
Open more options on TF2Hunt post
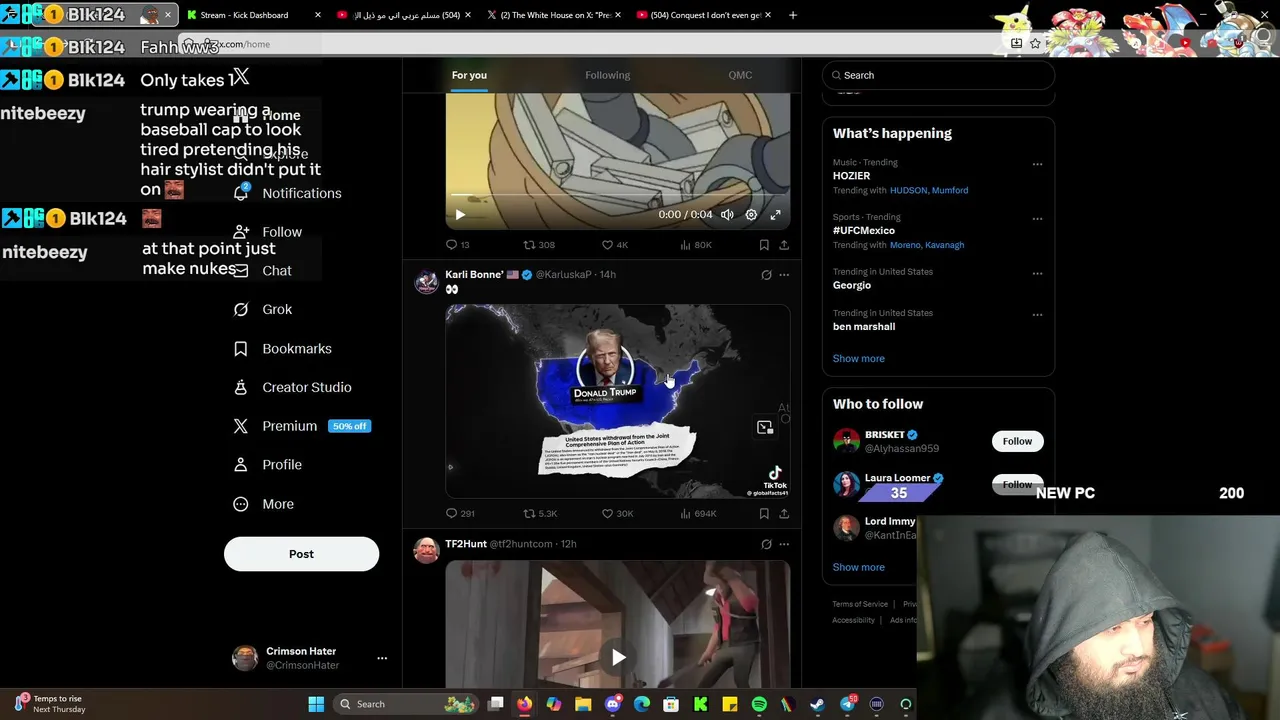pos(784,544)
